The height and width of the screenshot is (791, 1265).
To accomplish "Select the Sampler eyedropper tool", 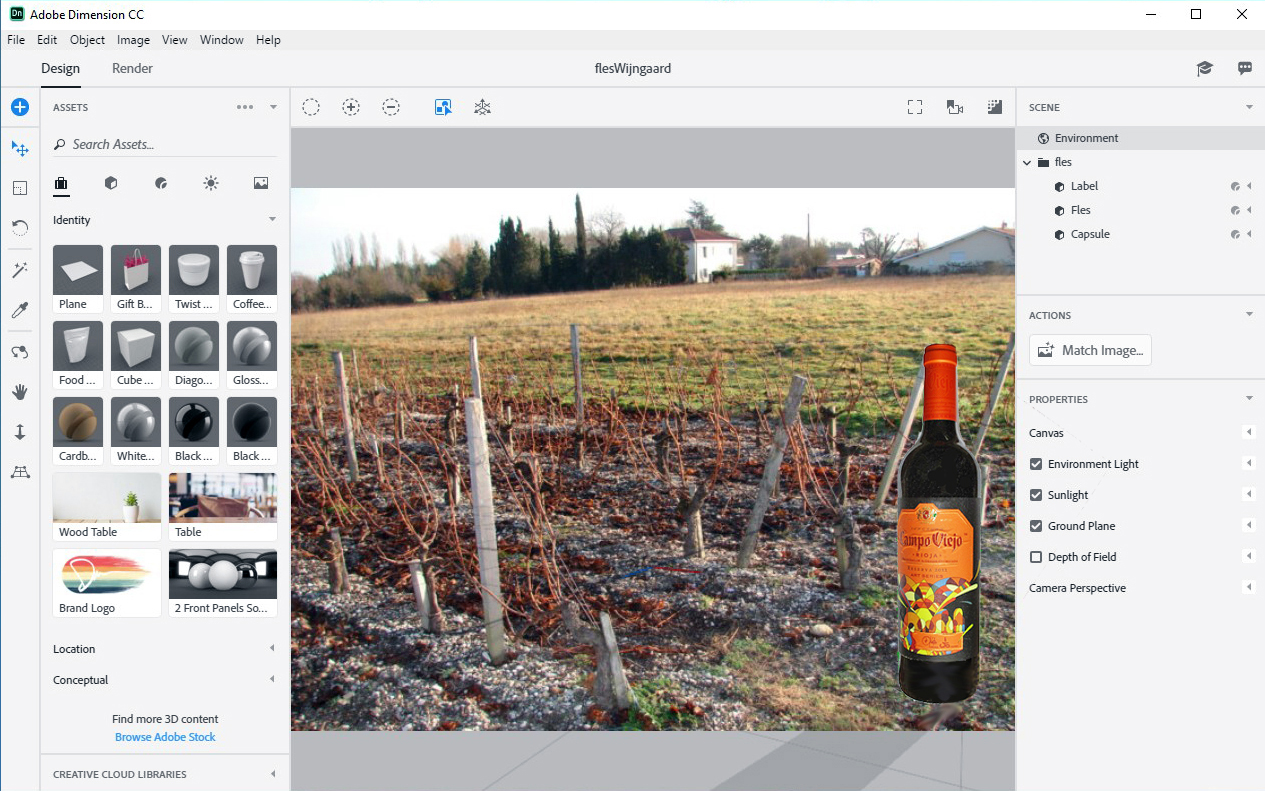I will 20,310.
